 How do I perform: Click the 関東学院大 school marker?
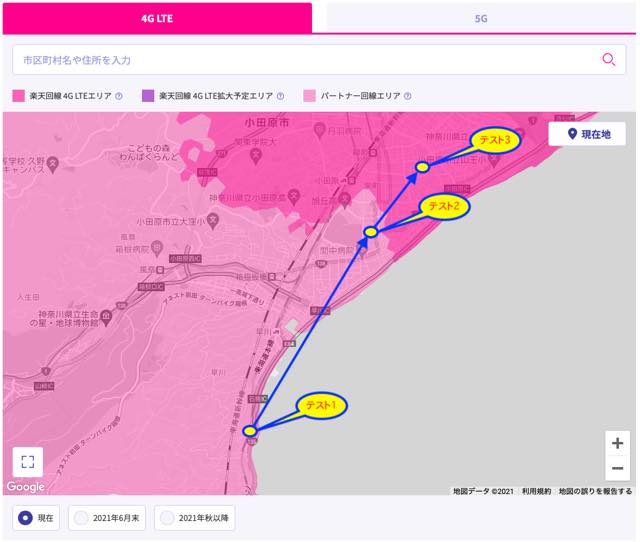coord(256,155)
